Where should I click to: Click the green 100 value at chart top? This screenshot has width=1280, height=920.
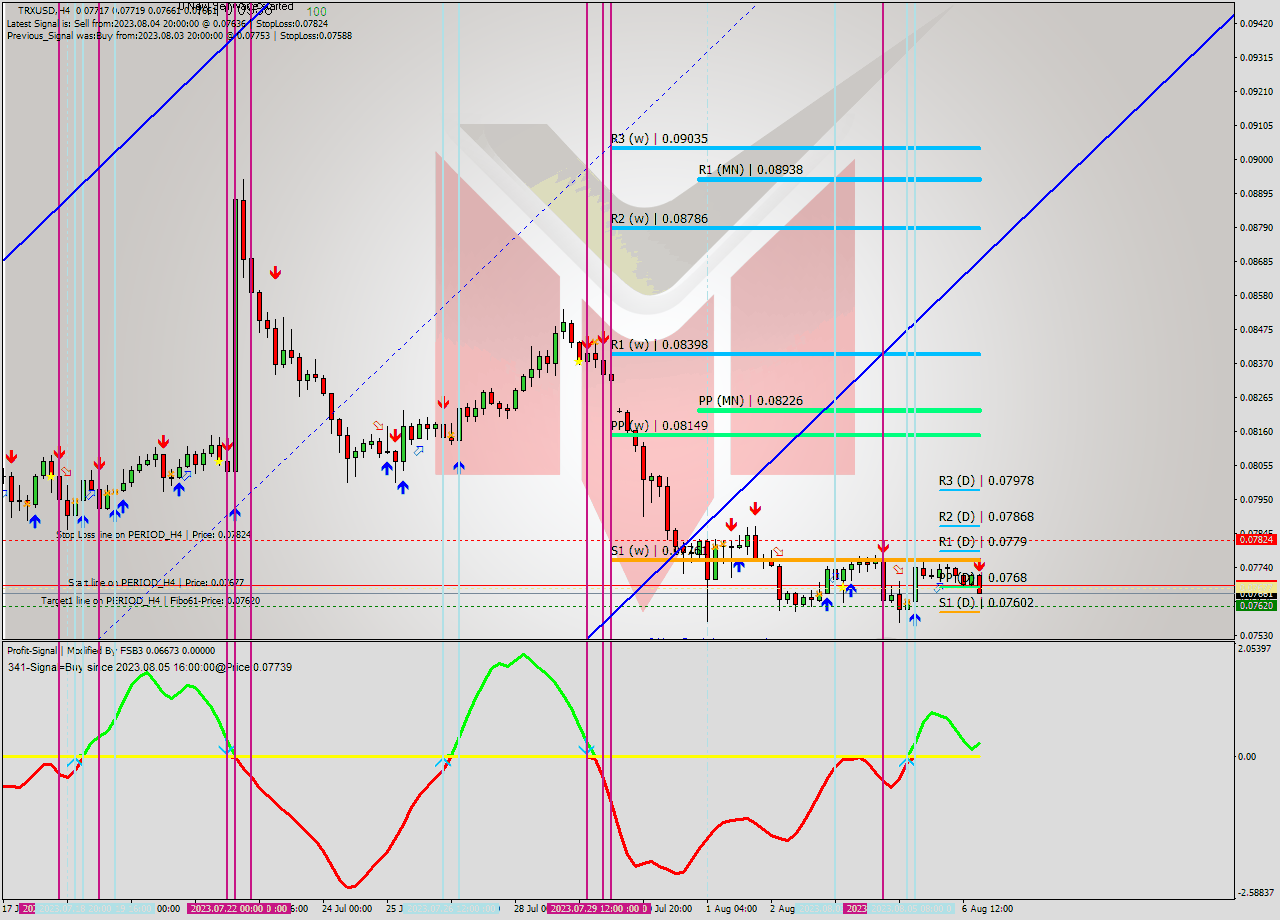click(x=316, y=11)
